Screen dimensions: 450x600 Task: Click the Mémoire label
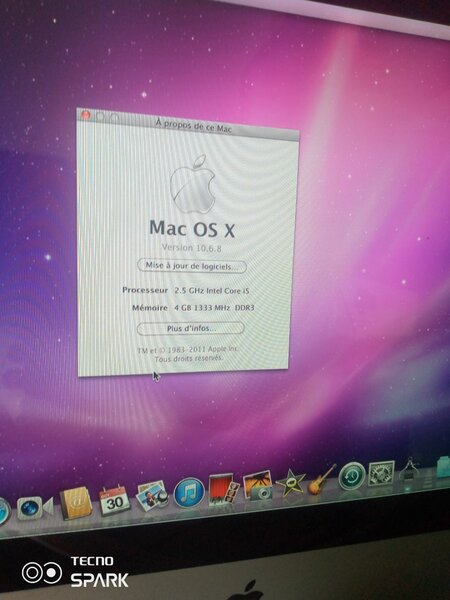pyautogui.click(x=150, y=307)
